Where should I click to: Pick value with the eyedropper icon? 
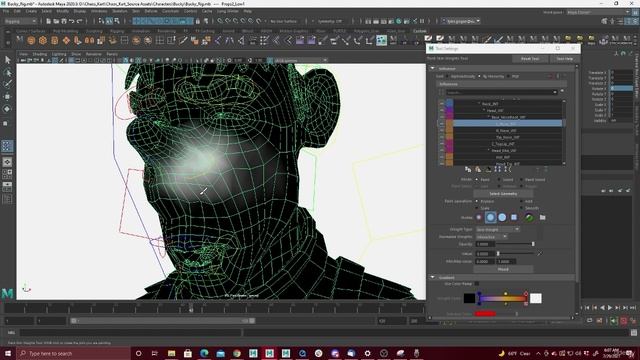click(540, 253)
